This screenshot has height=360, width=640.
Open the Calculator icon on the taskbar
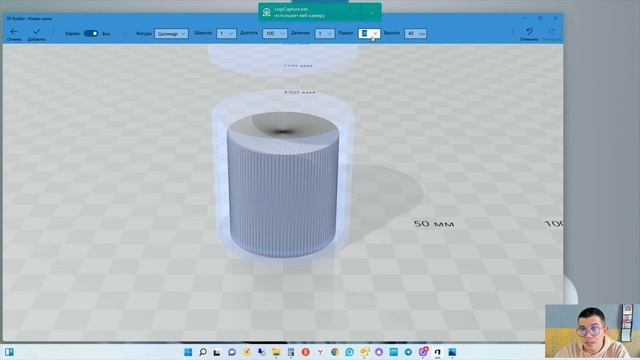291,352
